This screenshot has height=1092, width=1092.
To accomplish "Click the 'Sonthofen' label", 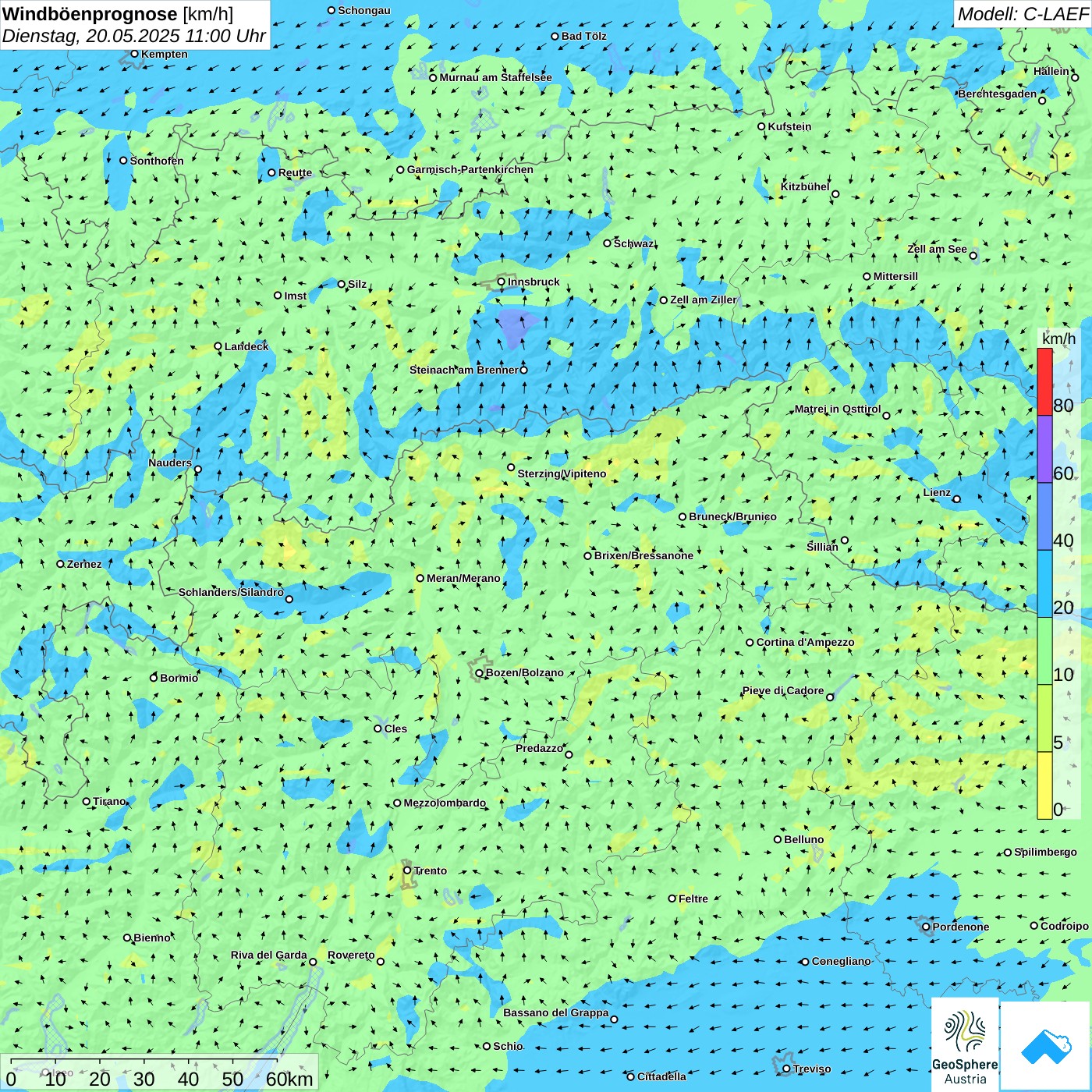I will (x=157, y=161).
